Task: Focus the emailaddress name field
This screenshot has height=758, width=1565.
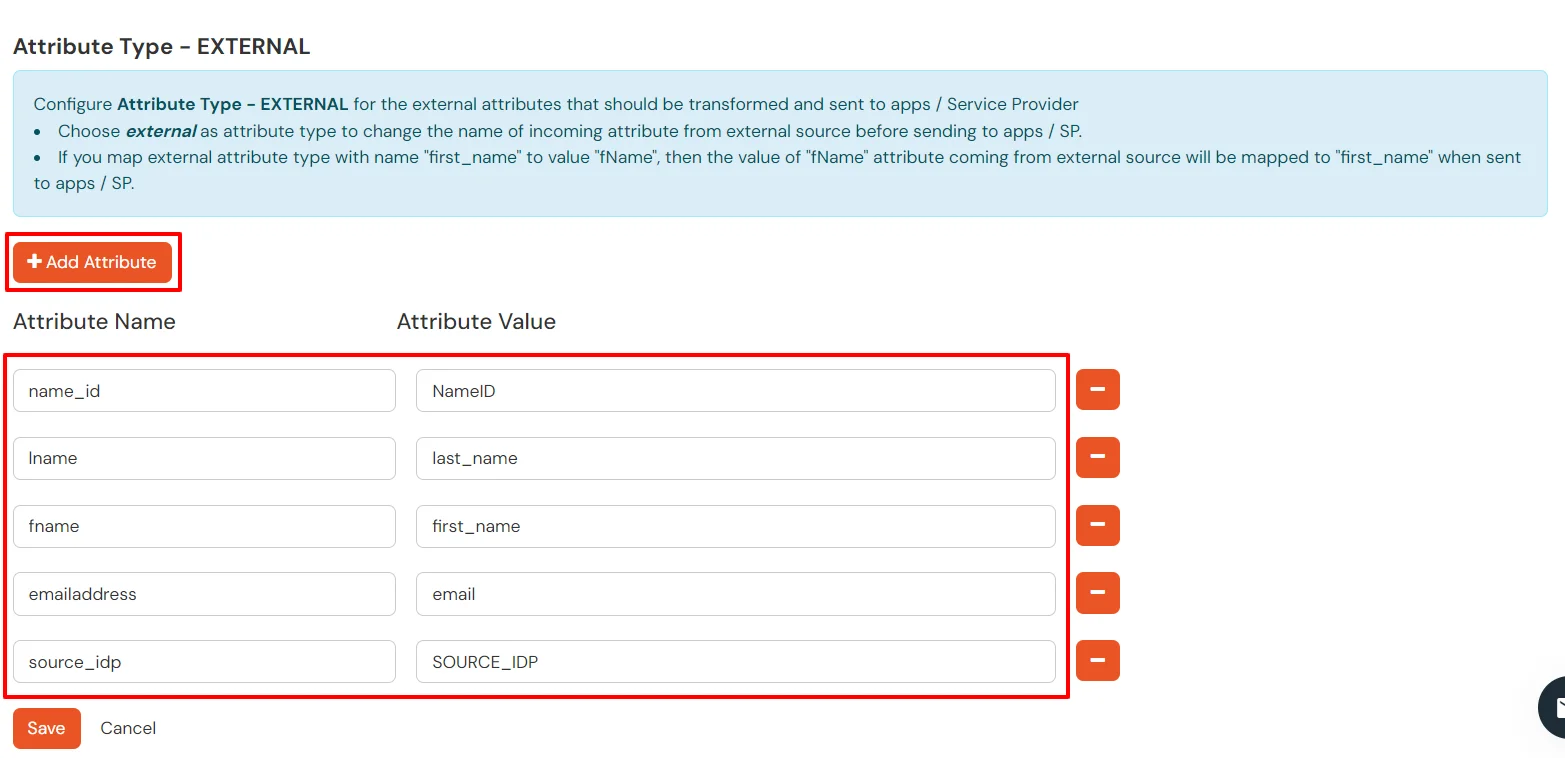Action: pos(204,593)
